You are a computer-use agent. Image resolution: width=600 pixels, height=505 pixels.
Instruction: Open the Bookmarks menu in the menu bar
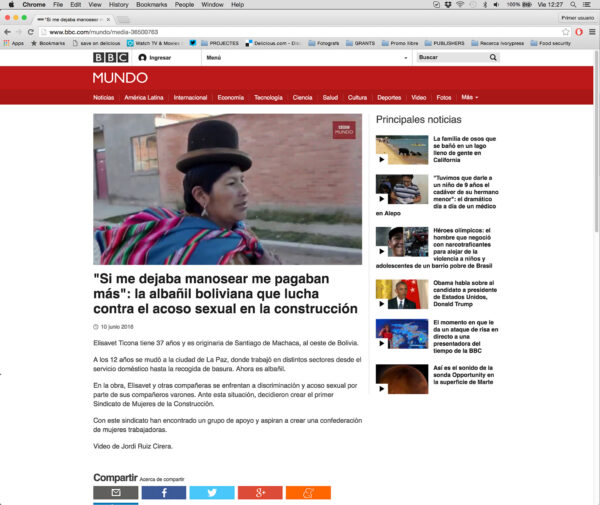[x=151, y=5]
